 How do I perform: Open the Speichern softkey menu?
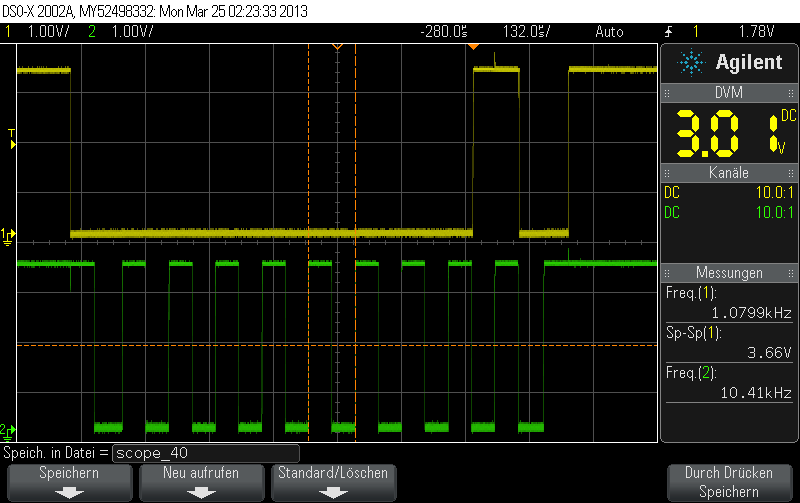click(69, 482)
